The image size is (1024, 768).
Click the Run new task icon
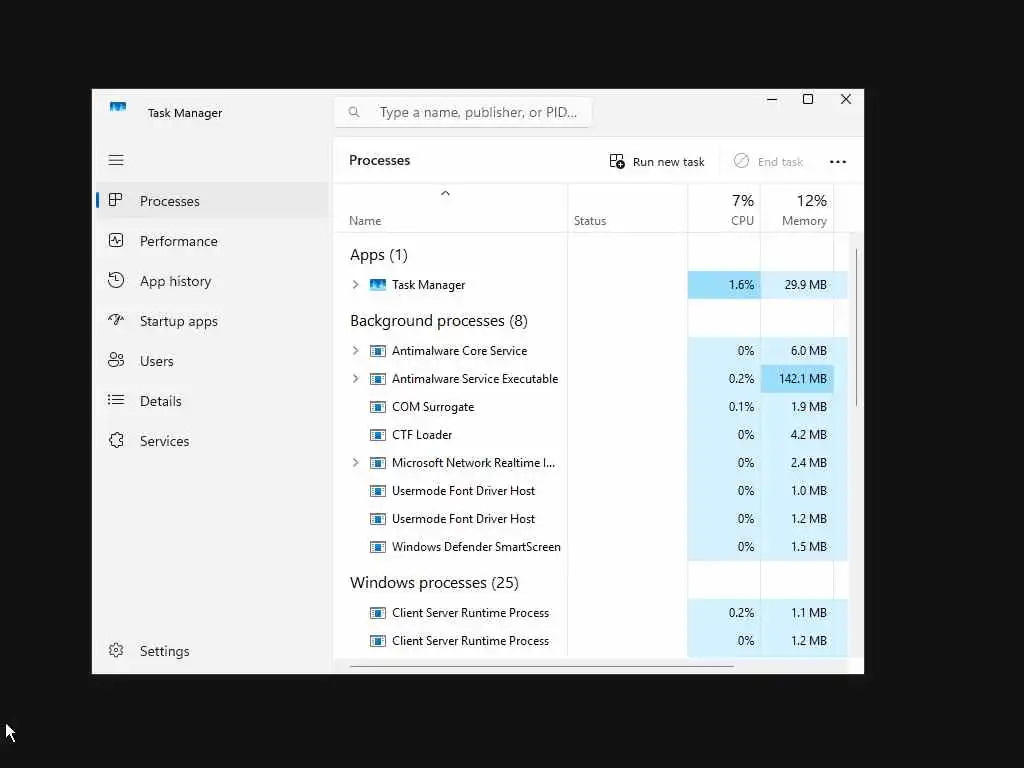[x=617, y=161]
